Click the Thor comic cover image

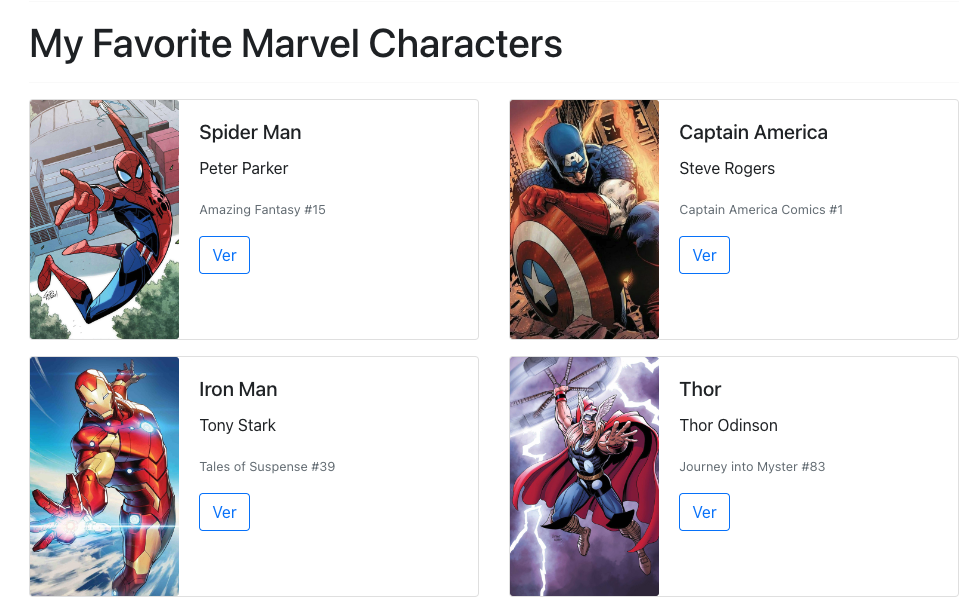(584, 476)
